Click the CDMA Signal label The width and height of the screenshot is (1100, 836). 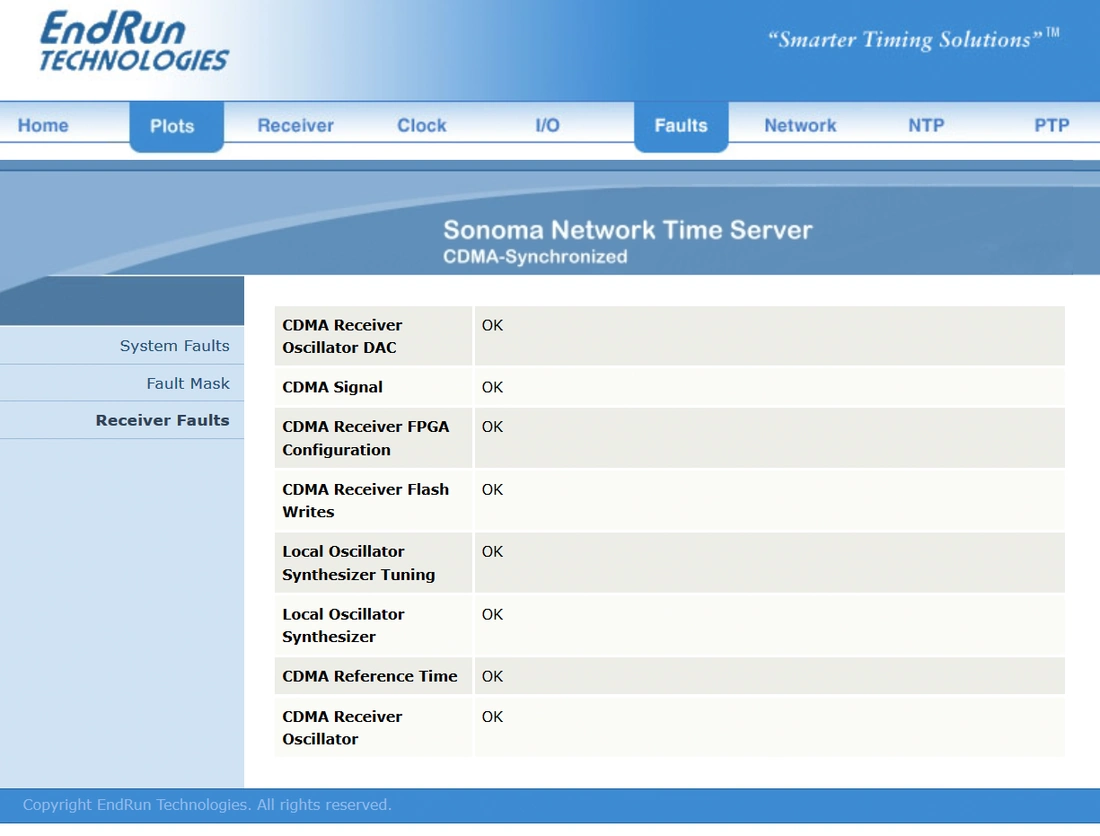pyautogui.click(x=333, y=387)
